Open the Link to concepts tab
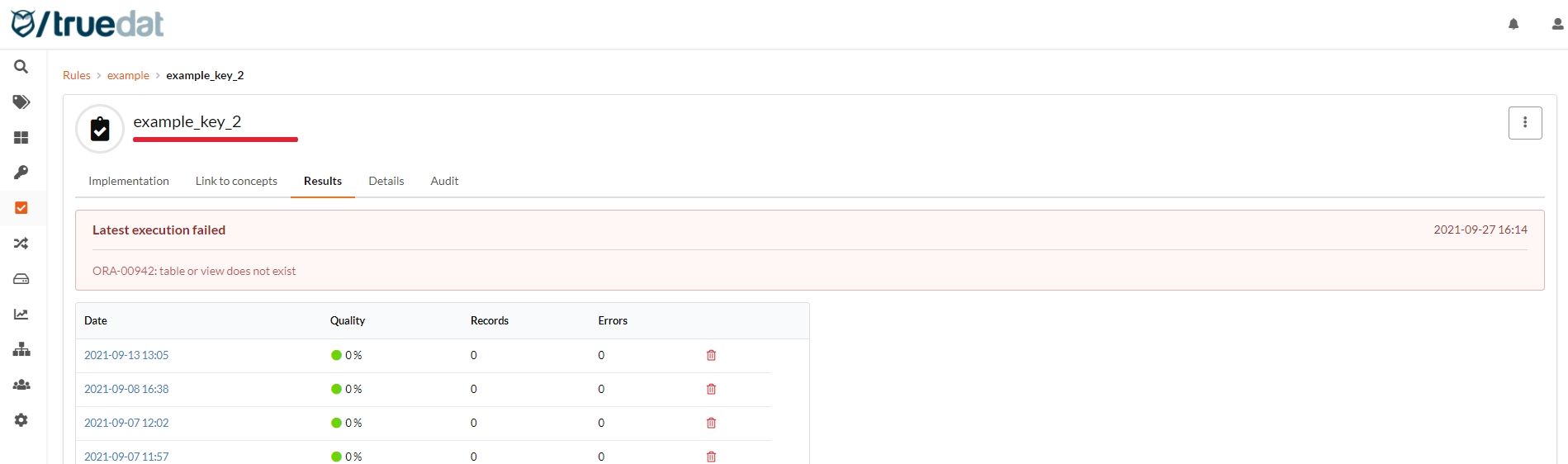This screenshot has height=464, width=1568. (236, 182)
